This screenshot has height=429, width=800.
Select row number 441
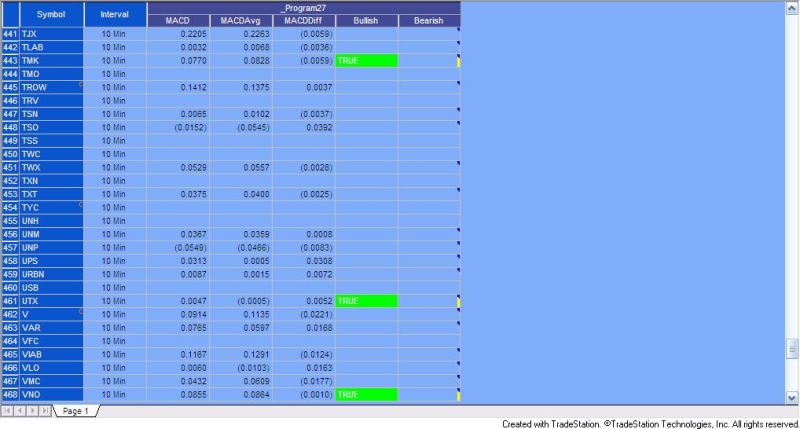tap(10, 34)
